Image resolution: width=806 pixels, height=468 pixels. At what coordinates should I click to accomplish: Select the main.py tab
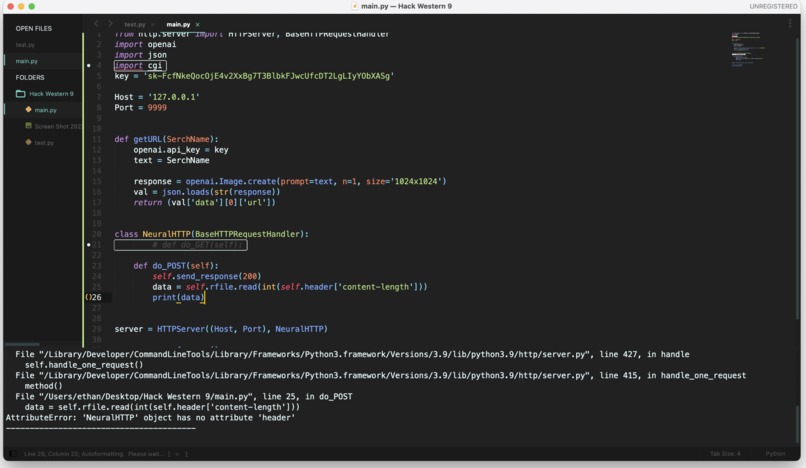coord(178,24)
